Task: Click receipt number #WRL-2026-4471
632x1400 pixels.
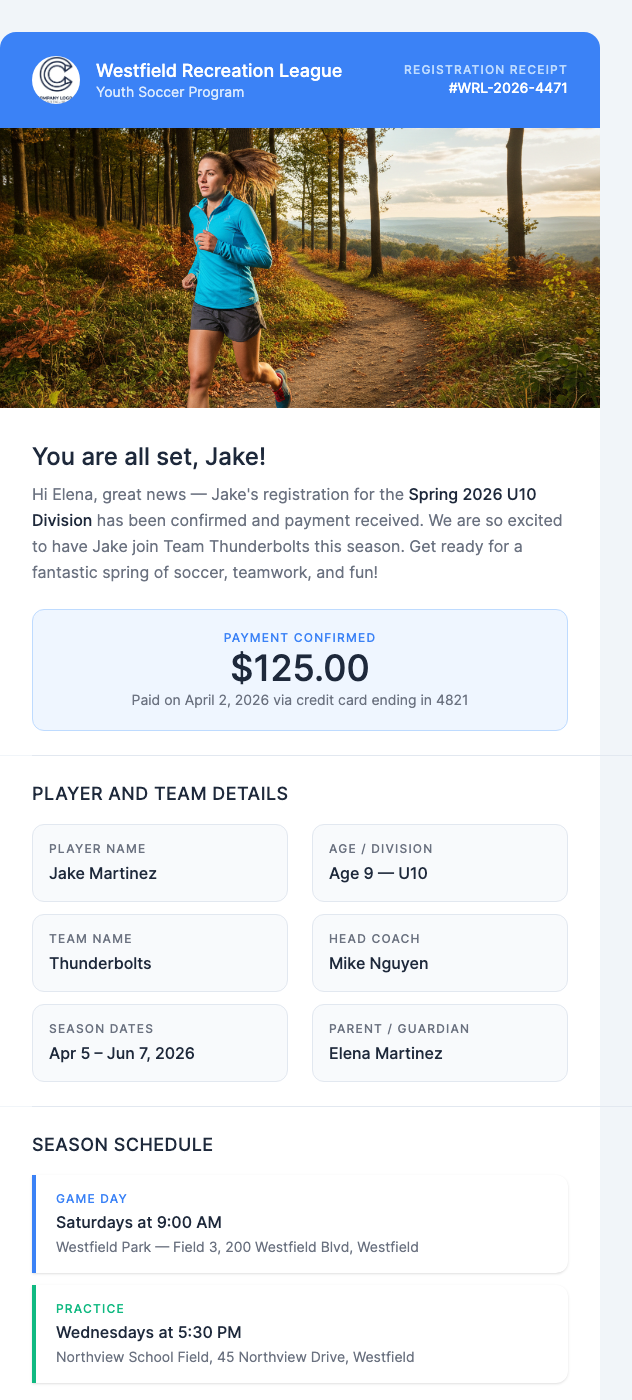Action: coord(509,88)
